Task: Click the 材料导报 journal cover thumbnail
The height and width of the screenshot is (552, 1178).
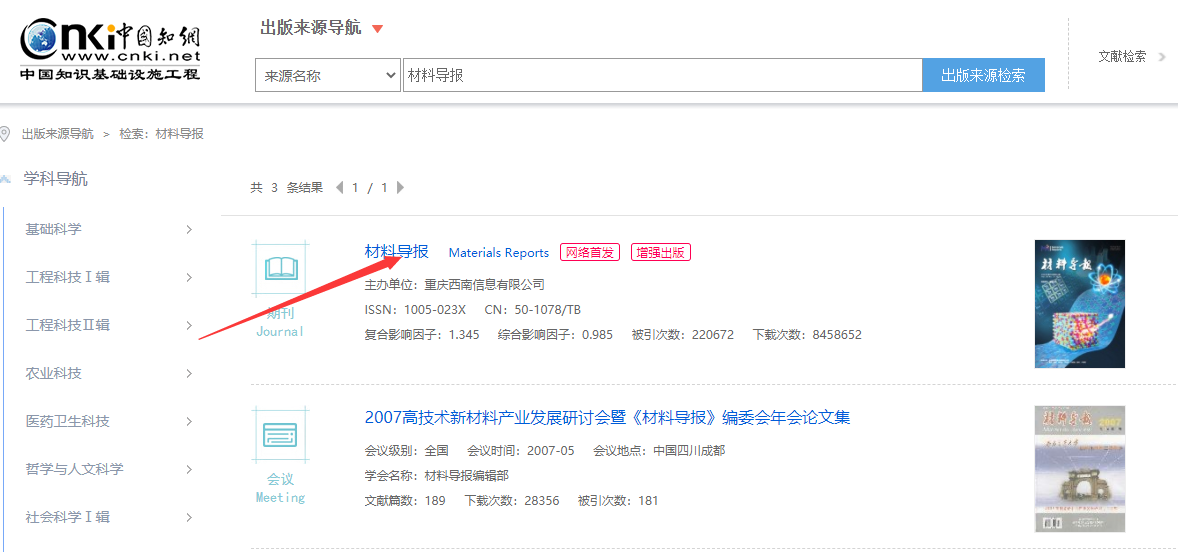Action: point(1079,304)
